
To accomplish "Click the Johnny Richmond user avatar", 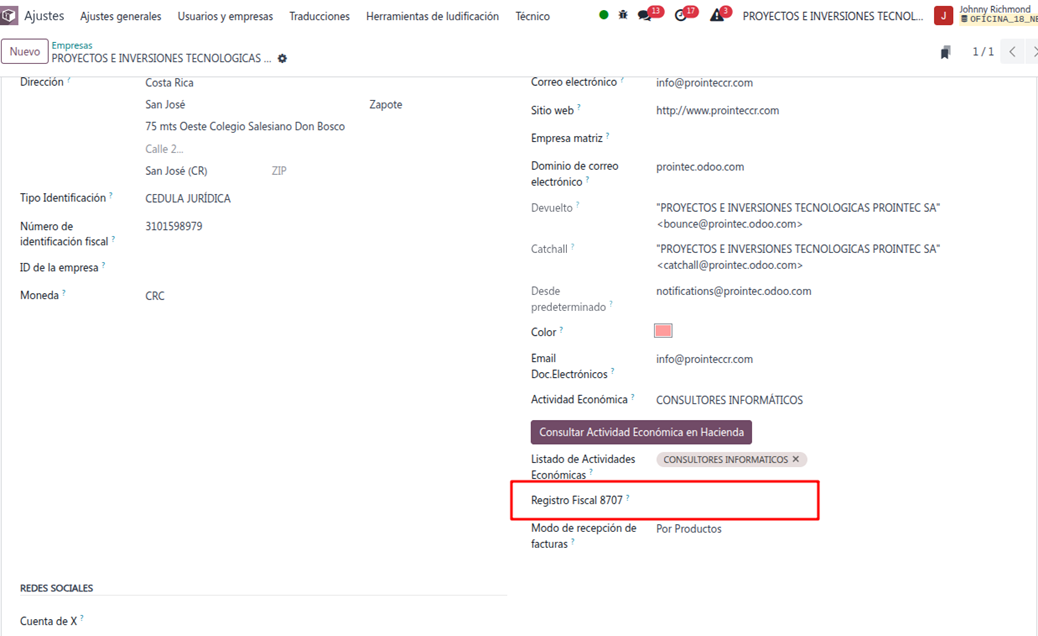I will [x=943, y=16].
